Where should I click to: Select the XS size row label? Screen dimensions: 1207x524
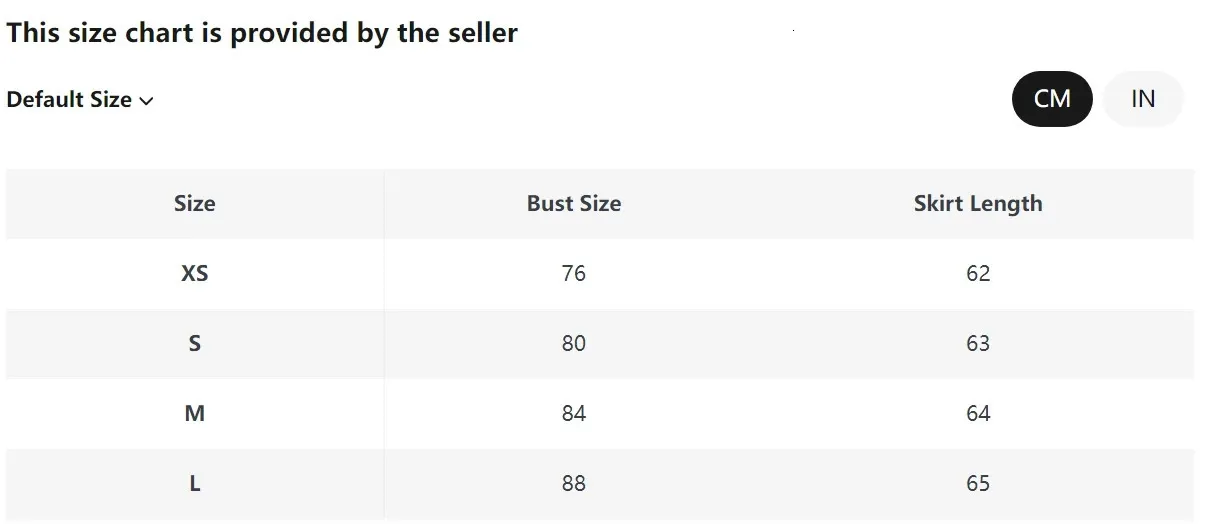click(194, 274)
